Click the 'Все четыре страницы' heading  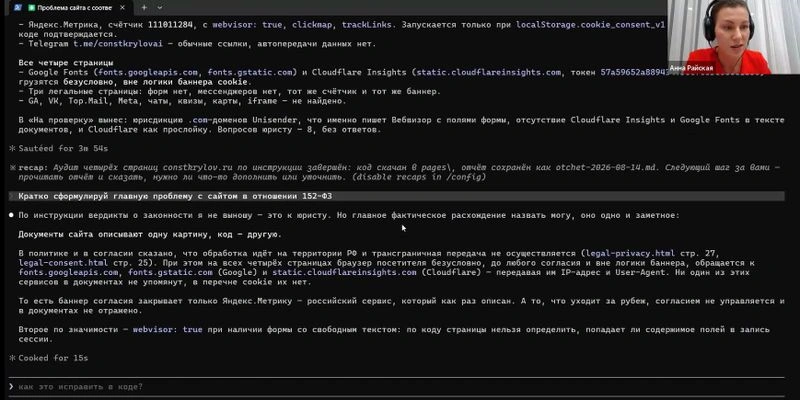pos(66,63)
